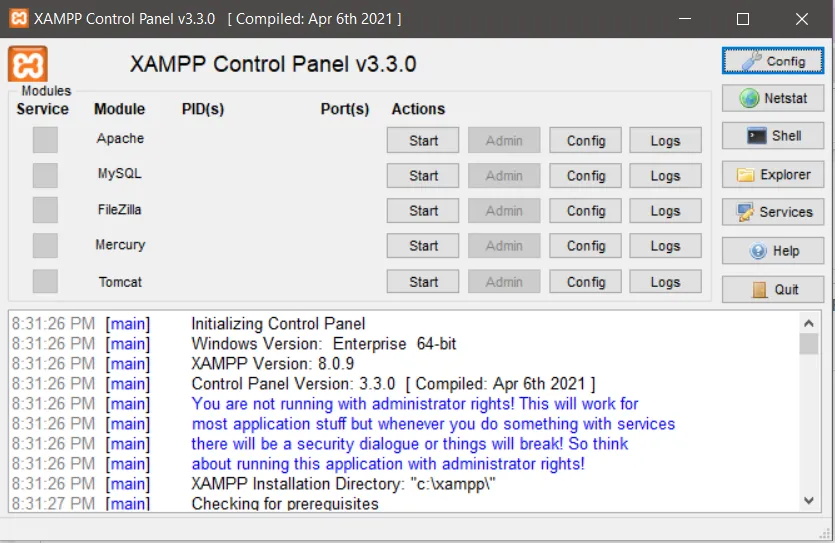Open Config for FileZilla module
Image resolution: width=835 pixels, height=543 pixels.
pyautogui.click(x=585, y=211)
